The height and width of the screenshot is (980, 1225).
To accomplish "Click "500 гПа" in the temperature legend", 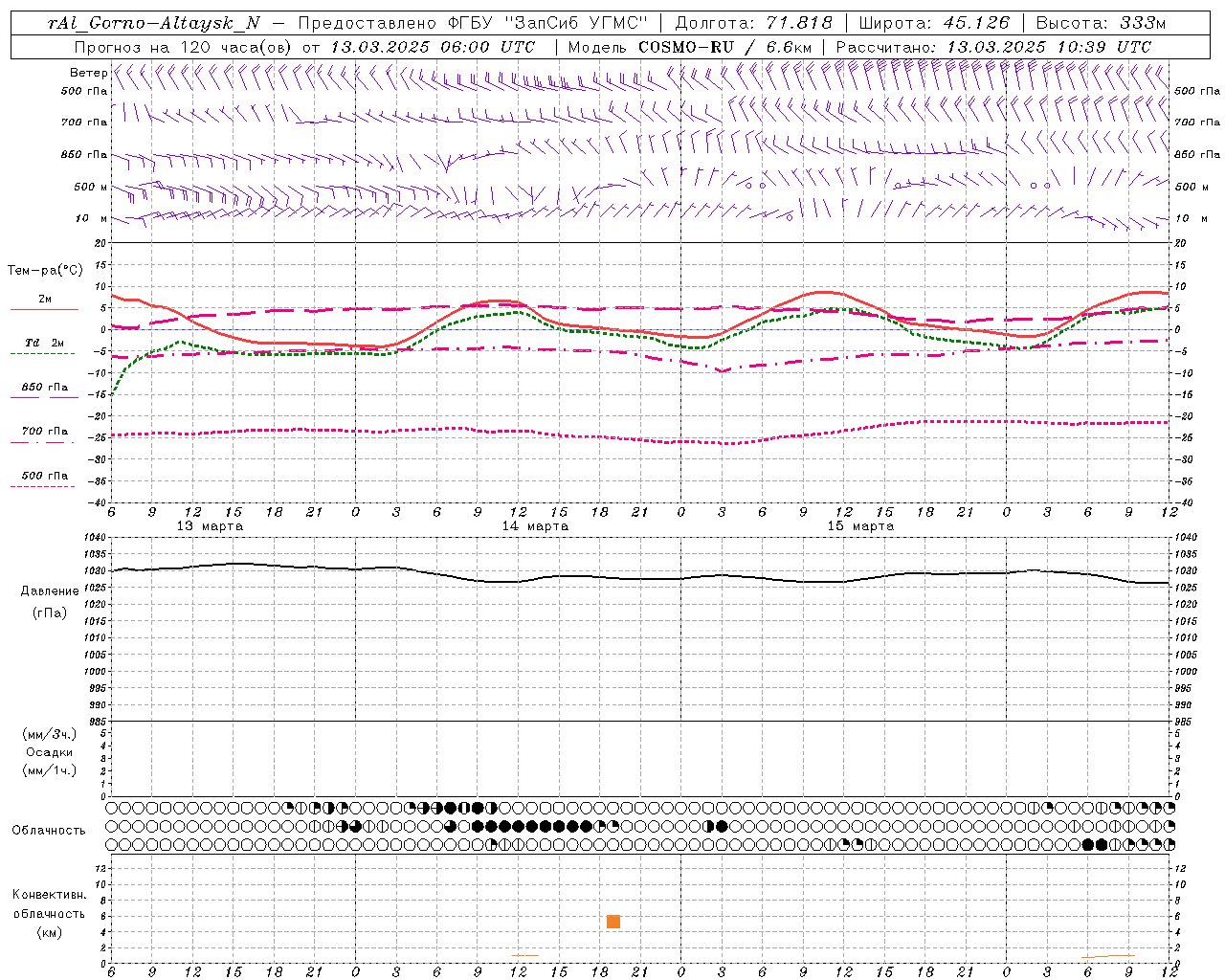I will pos(45,476).
